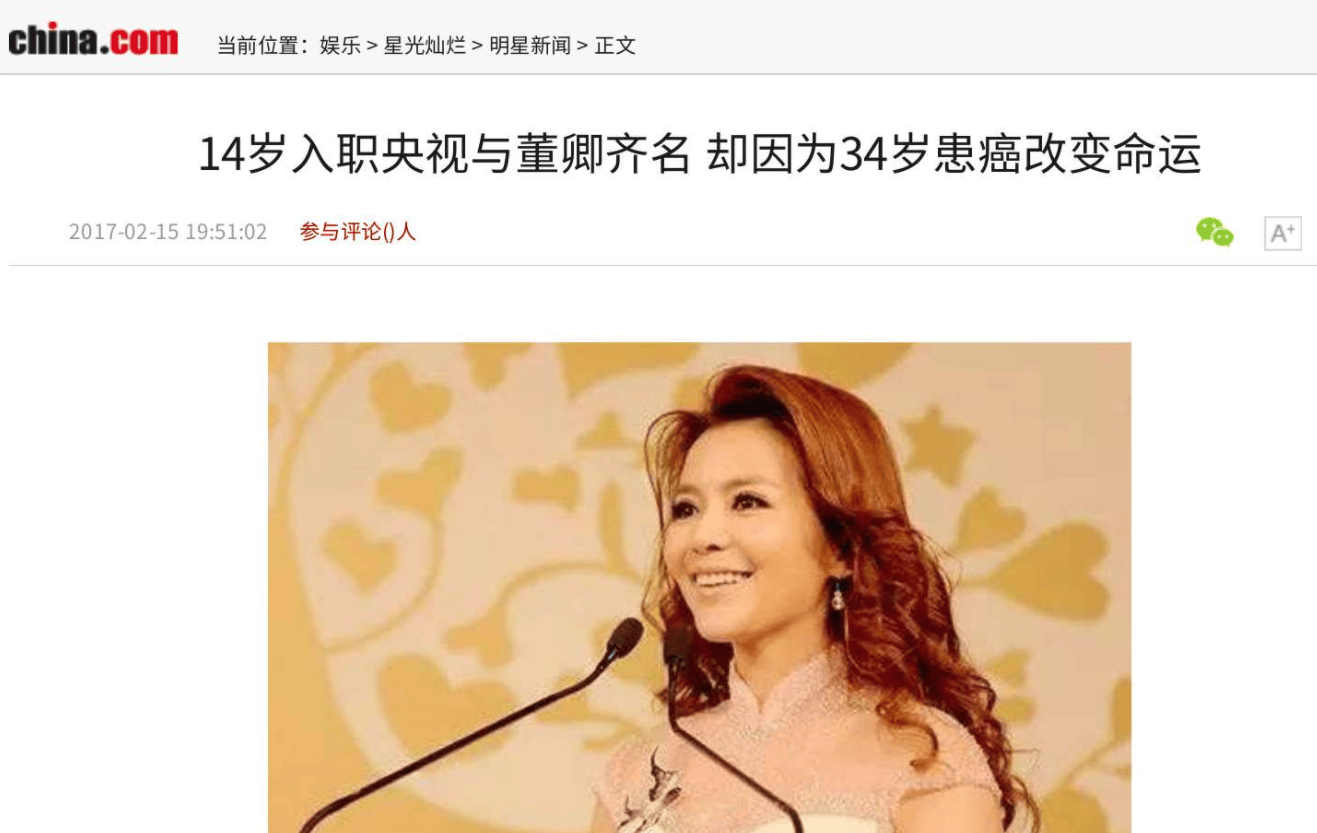Click the 当前位置 label
Viewport: 1317px width, 833px height.
point(258,45)
